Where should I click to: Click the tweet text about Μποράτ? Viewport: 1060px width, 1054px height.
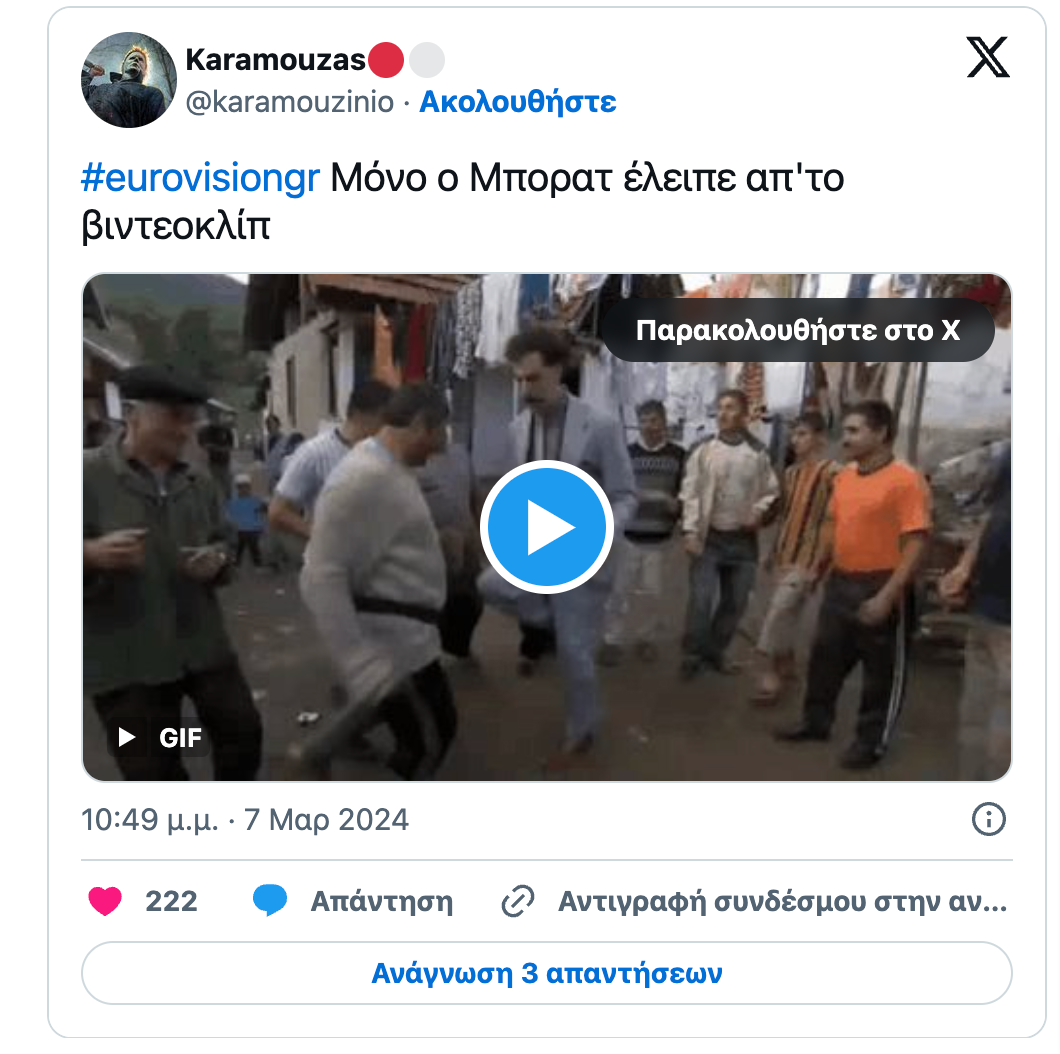coord(462,201)
